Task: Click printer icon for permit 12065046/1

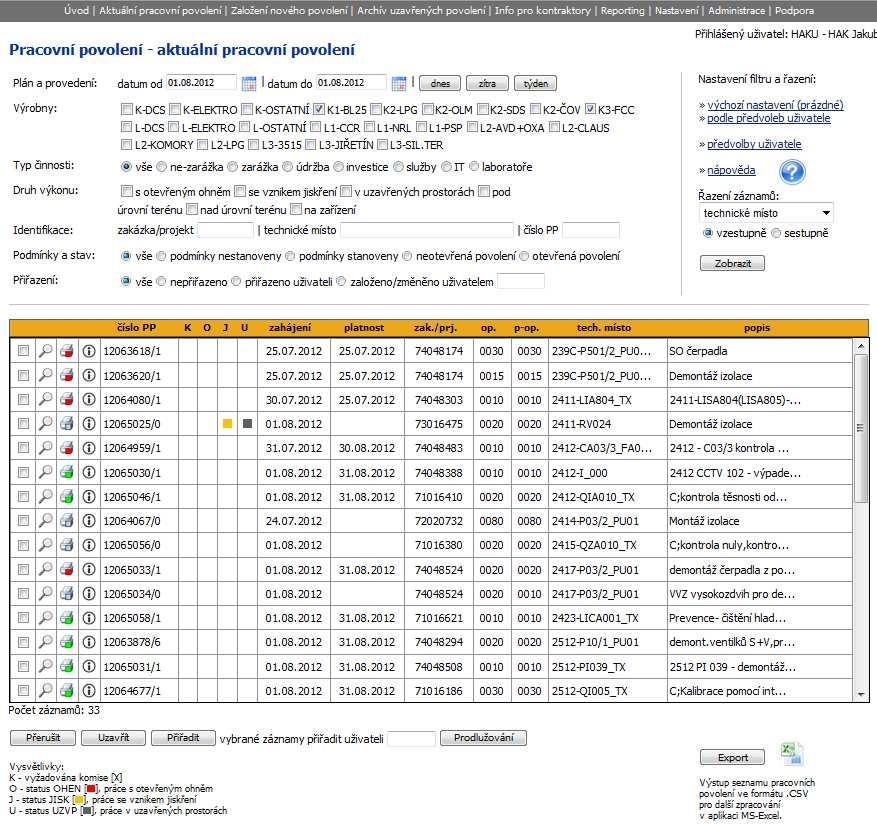Action: [67, 497]
